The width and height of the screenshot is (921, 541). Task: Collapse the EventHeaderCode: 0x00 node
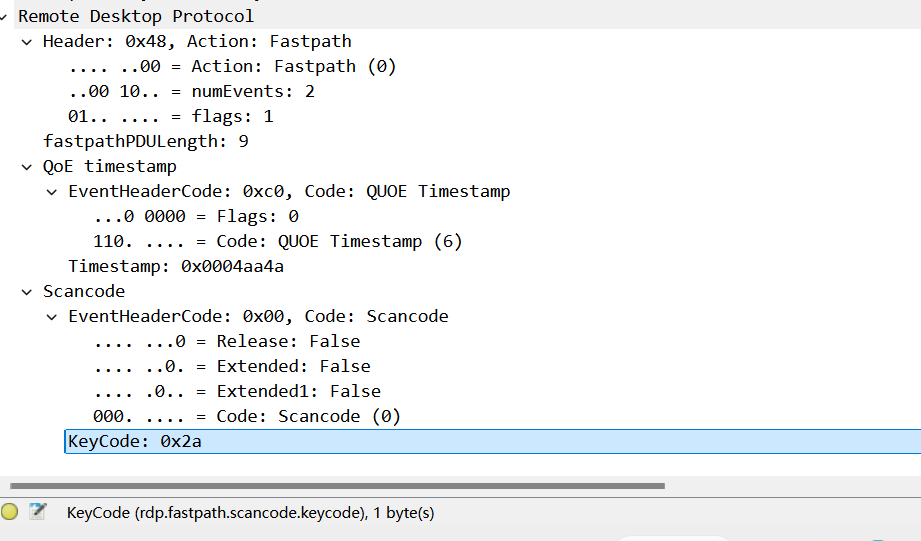[x=52, y=316]
